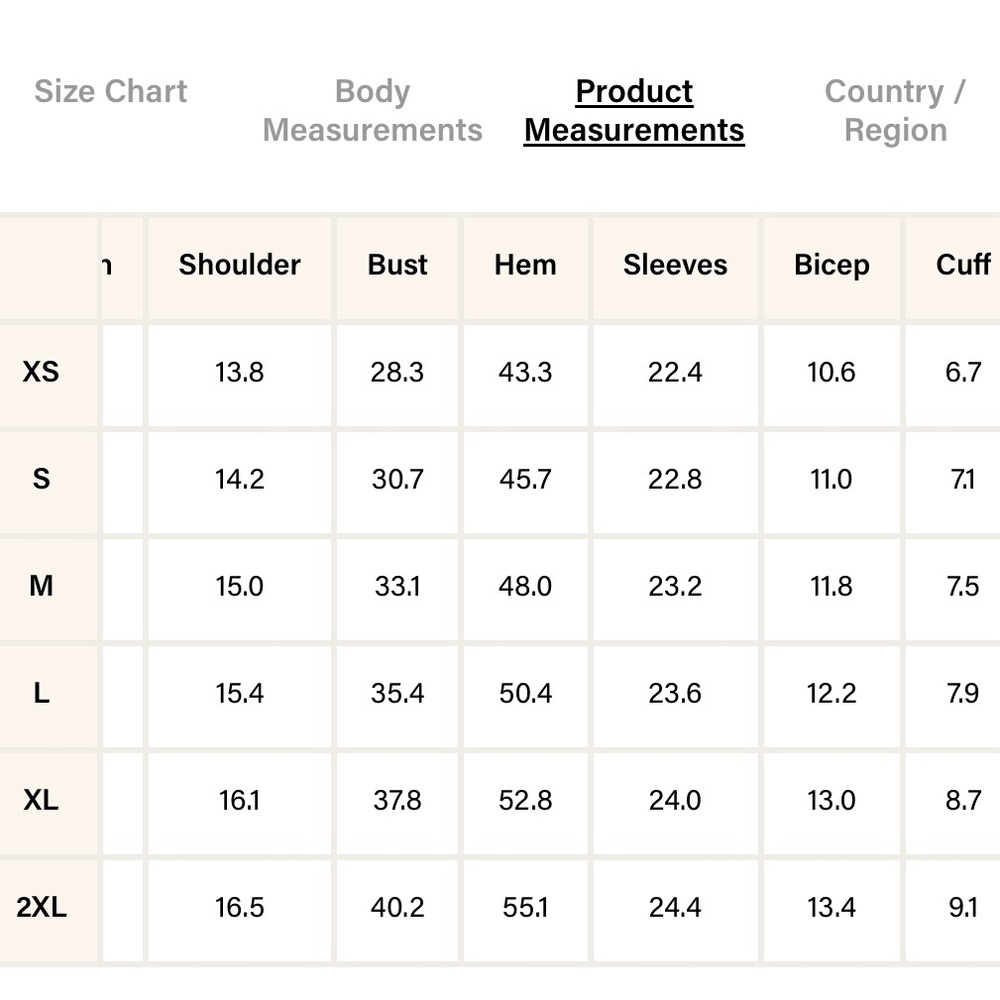Click the Cuff column header
This screenshot has height=1000, width=1000.
click(963, 265)
